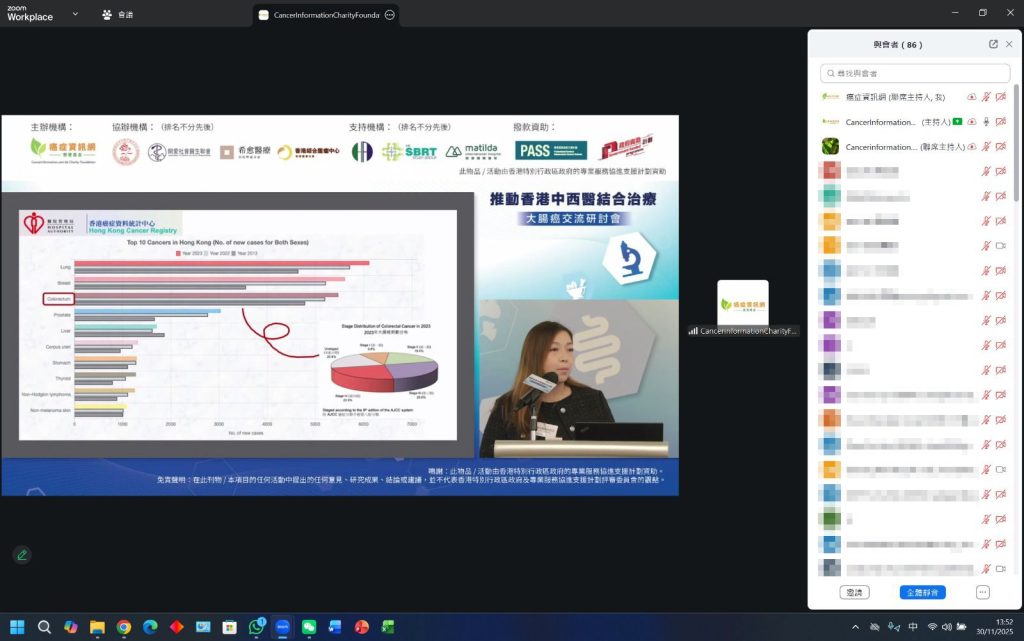Click the green annotation pencil icon

[21, 554]
